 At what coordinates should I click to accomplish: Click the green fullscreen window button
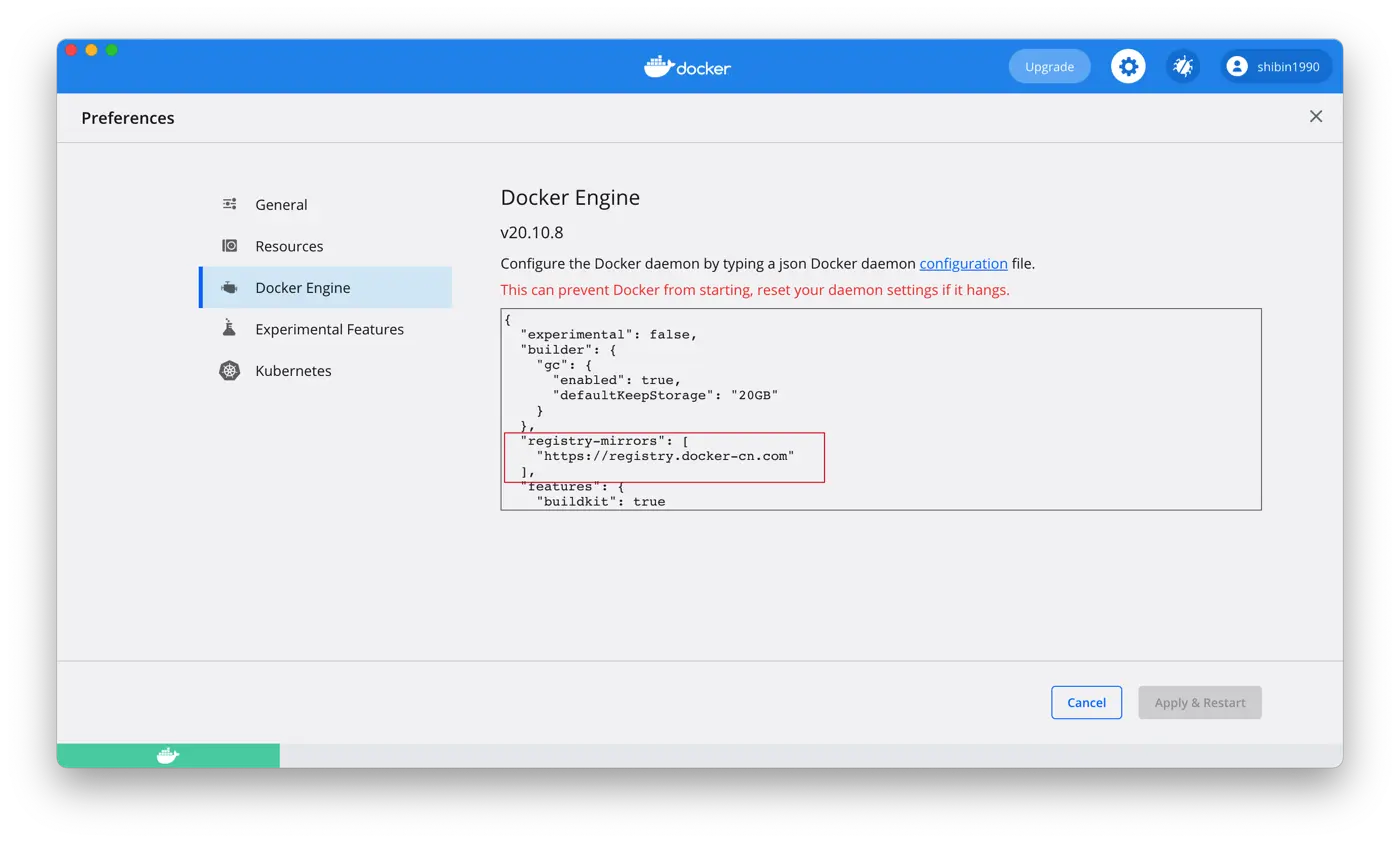(112, 50)
